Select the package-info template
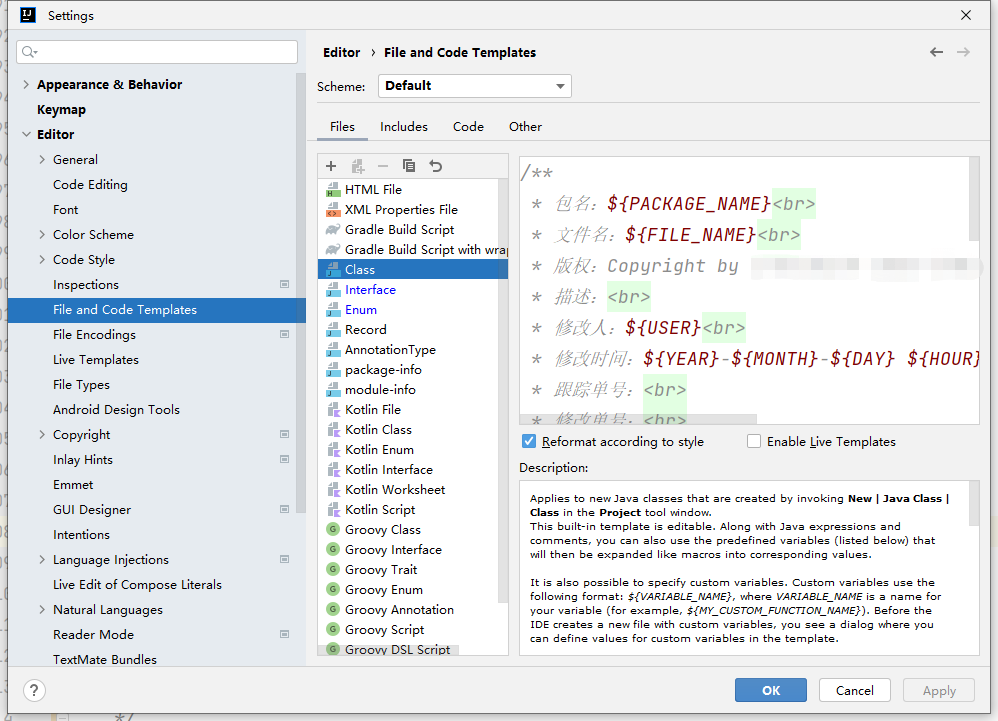Image resolution: width=998 pixels, height=721 pixels. click(x=383, y=369)
